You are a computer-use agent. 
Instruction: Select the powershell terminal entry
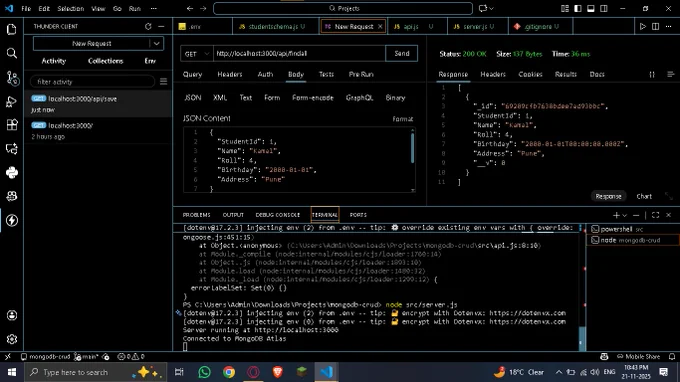(x=632, y=229)
